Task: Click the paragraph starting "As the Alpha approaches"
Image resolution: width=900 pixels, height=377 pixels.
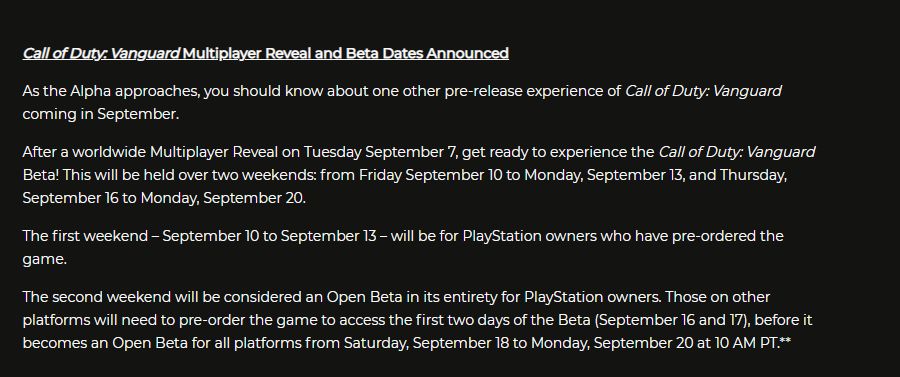Action: click(x=402, y=102)
